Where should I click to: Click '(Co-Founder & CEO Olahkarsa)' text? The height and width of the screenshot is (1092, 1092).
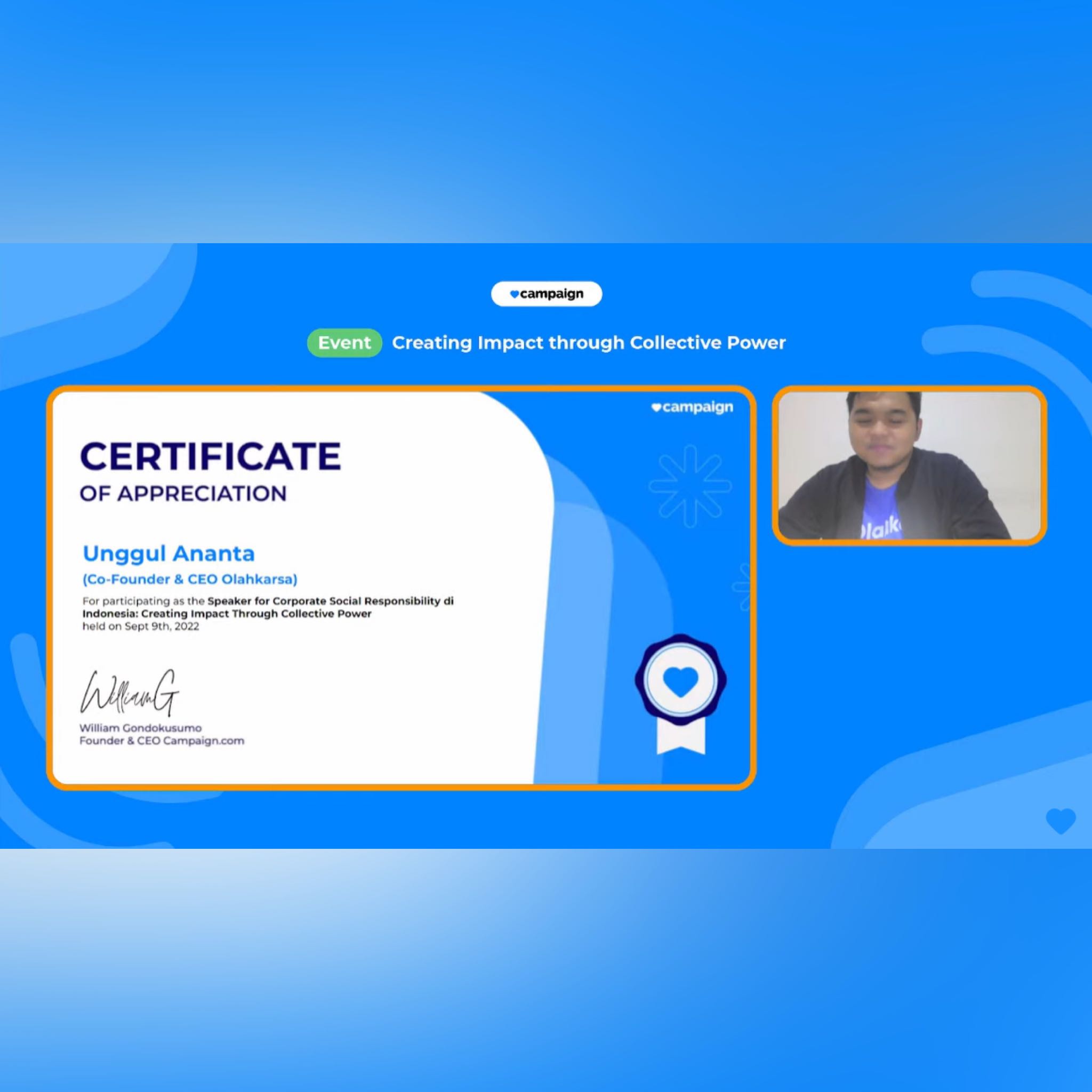point(190,580)
